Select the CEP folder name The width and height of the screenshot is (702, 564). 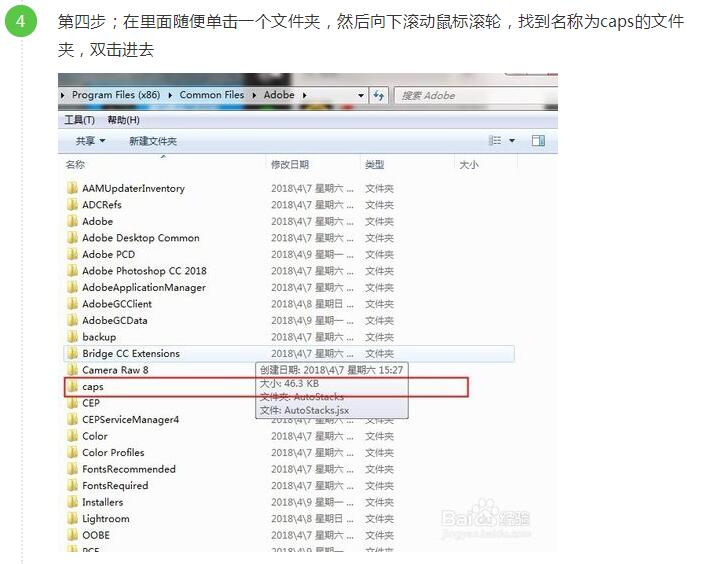(91, 403)
